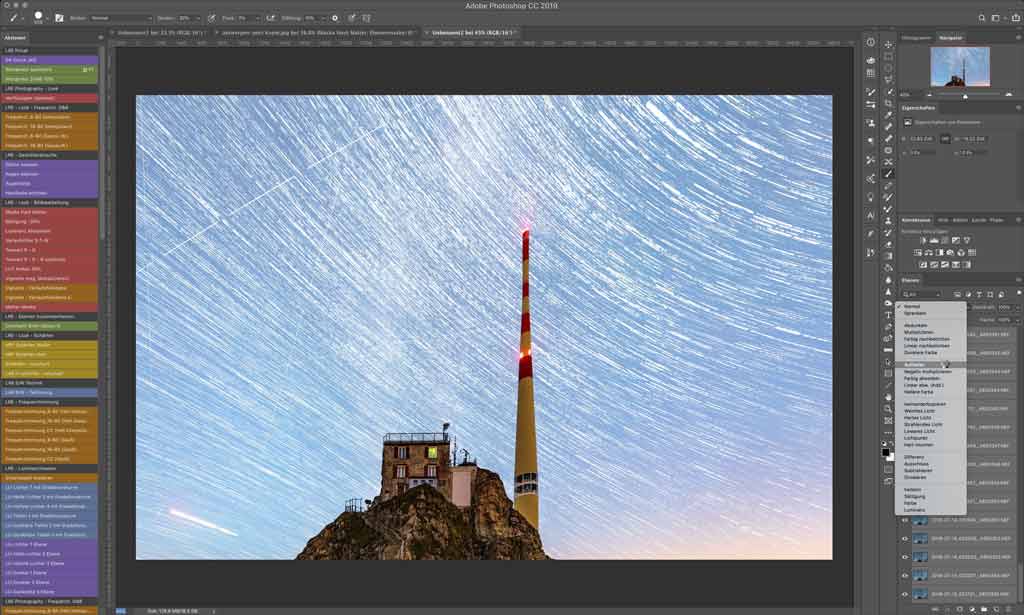Hide first layer shown below blend list
The image size is (1024, 615).
coord(905,520)
